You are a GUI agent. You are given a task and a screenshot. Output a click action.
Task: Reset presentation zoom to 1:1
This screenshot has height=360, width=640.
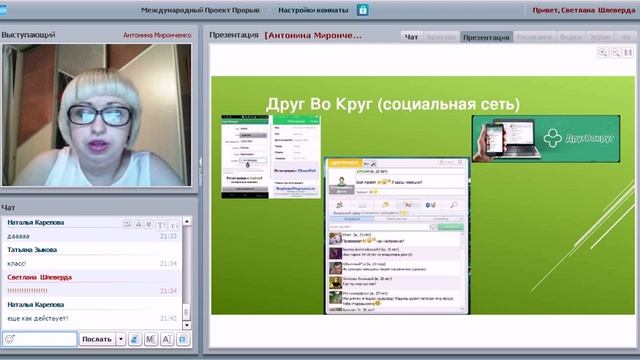tap(628, 52)
